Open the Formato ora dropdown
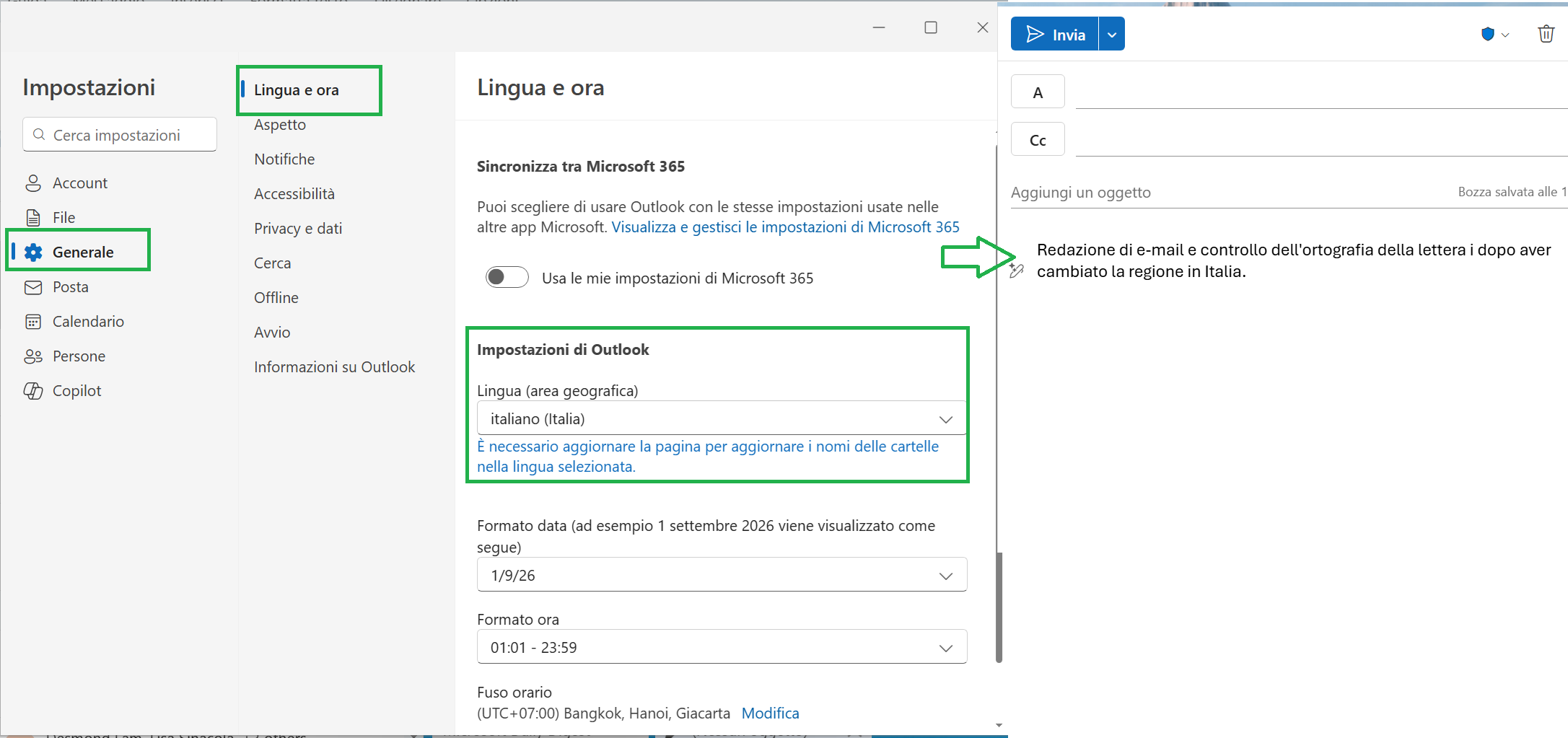Image resolution: width=1568 pixels, height=738 pixels. 722,647
